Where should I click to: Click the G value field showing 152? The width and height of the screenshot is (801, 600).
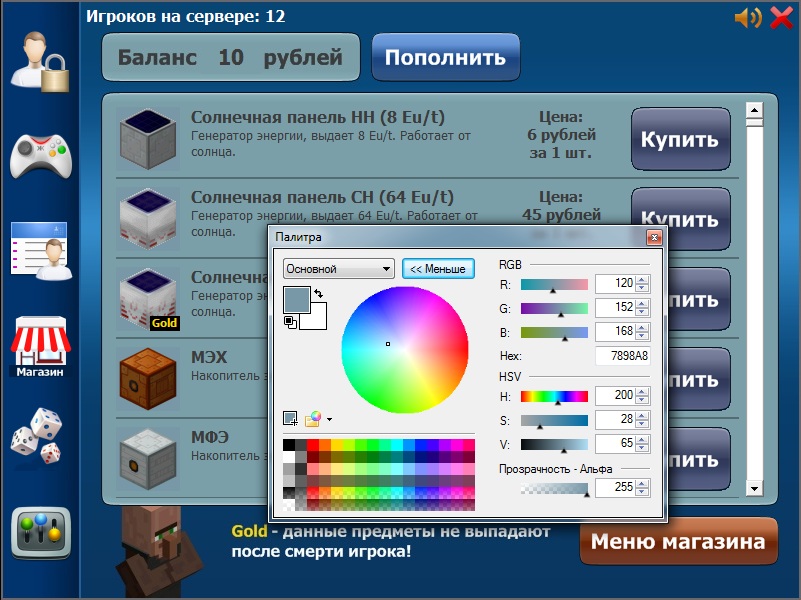(x=615, y=307)
